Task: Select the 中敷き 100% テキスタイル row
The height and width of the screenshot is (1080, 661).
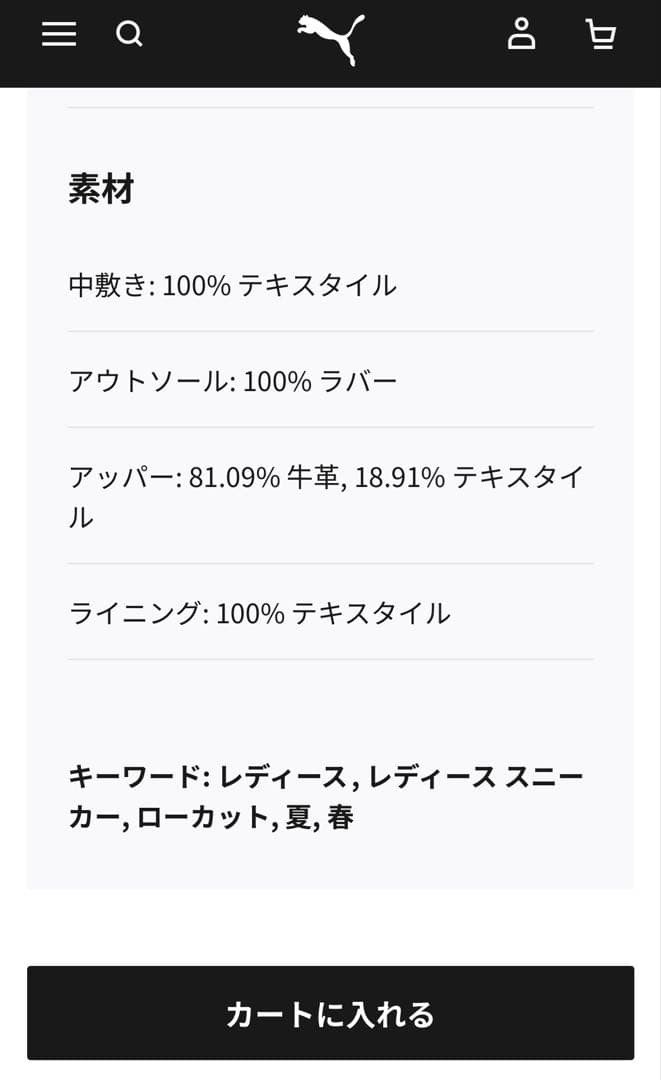Action: (330, 285)
